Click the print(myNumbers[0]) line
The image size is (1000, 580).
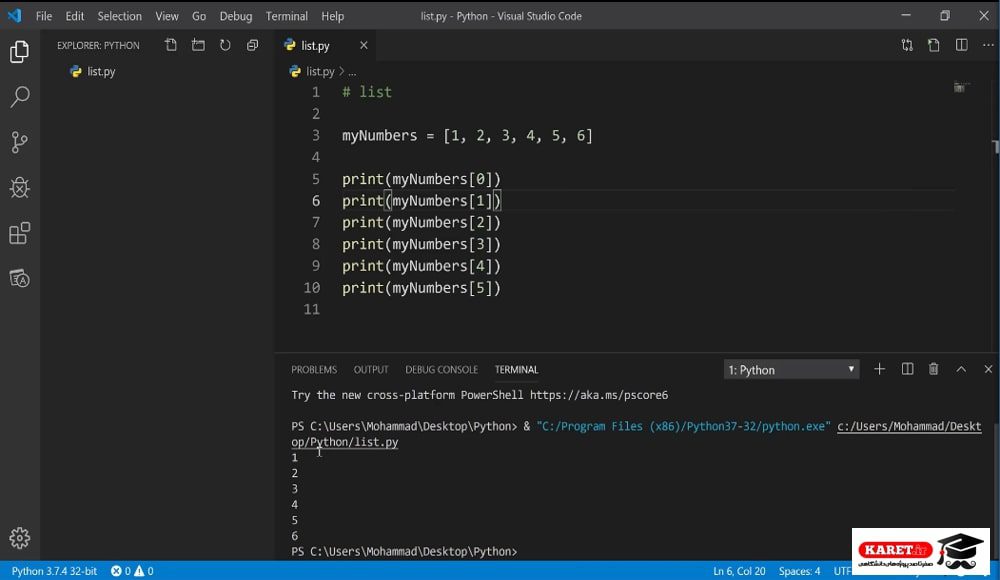click(422, 179)
